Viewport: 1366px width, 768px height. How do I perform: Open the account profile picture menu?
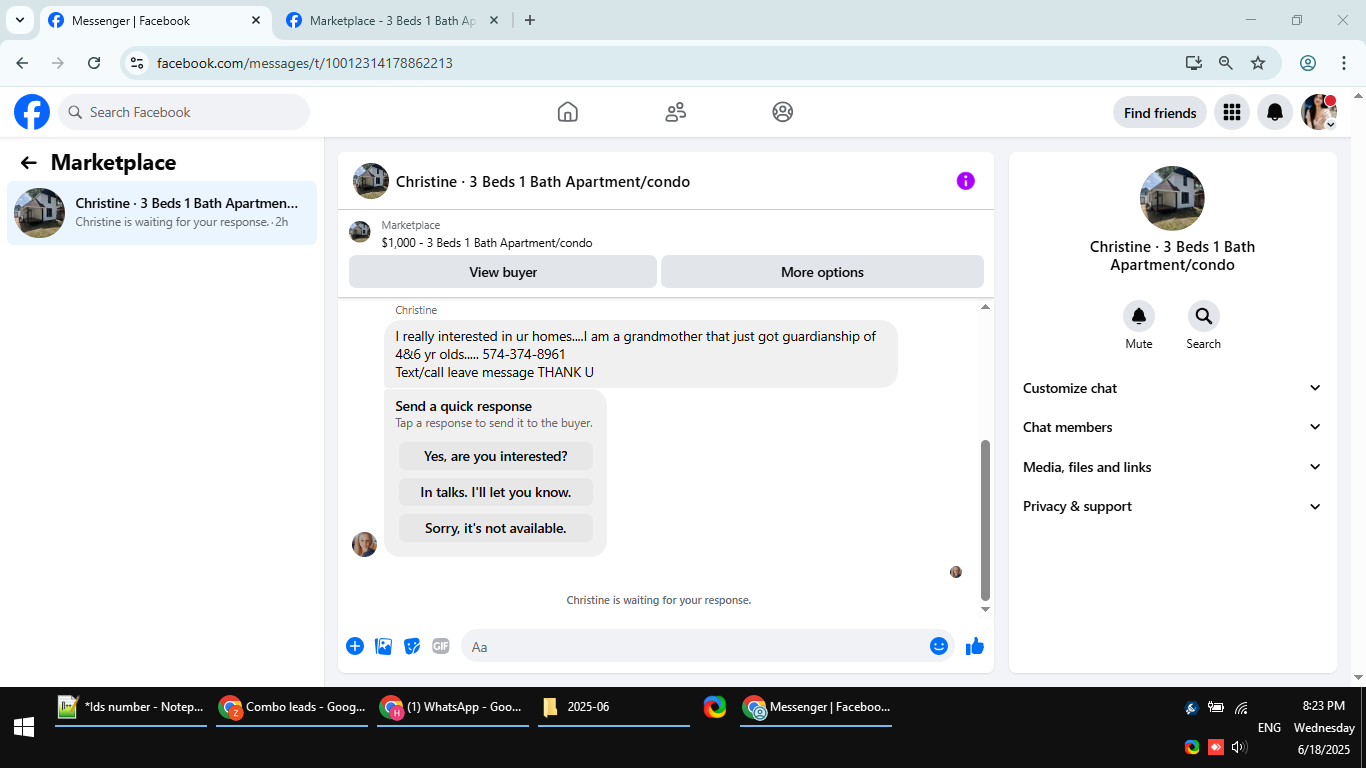(1319, 113)
